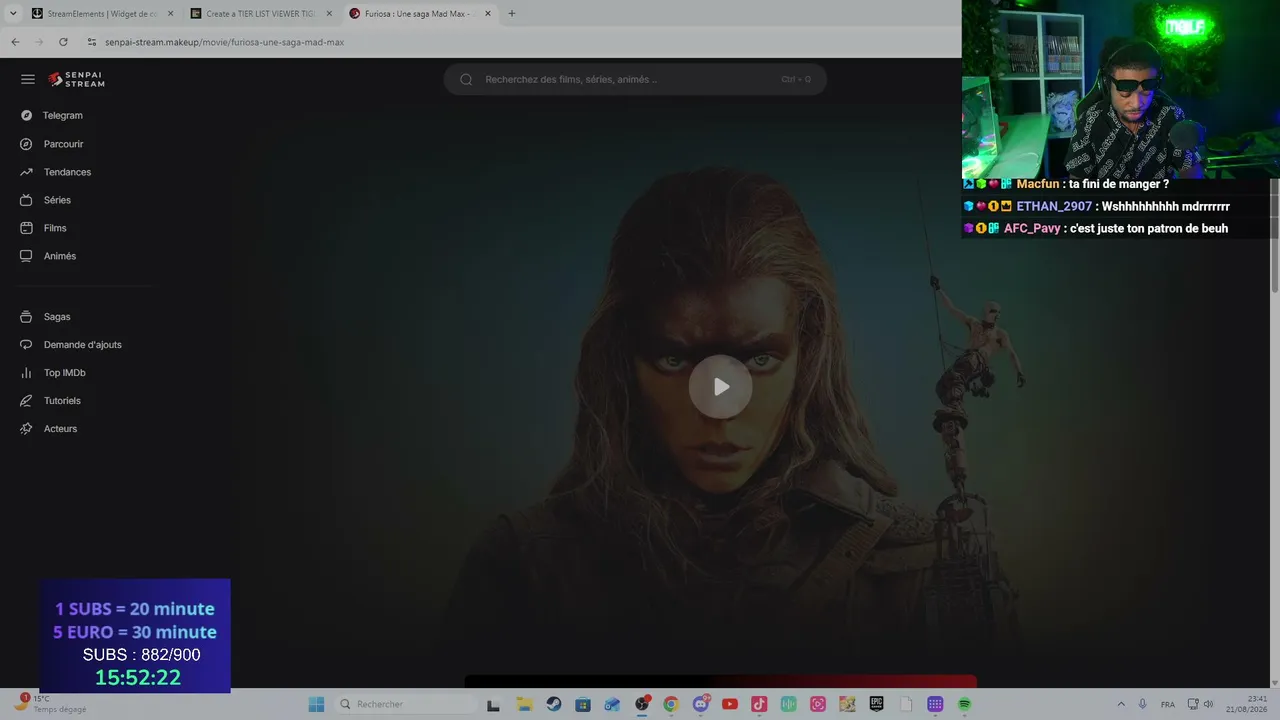Go to the Parcourir page

tap(64, 144)
